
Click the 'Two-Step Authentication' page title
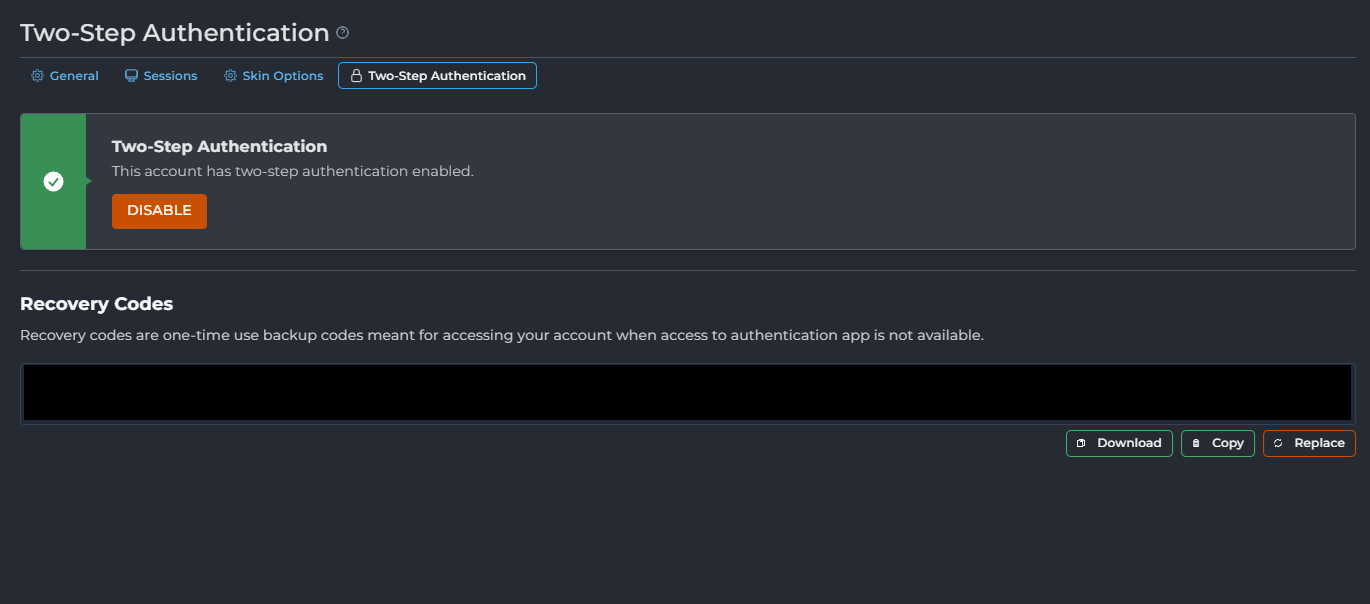click(175, 33)
